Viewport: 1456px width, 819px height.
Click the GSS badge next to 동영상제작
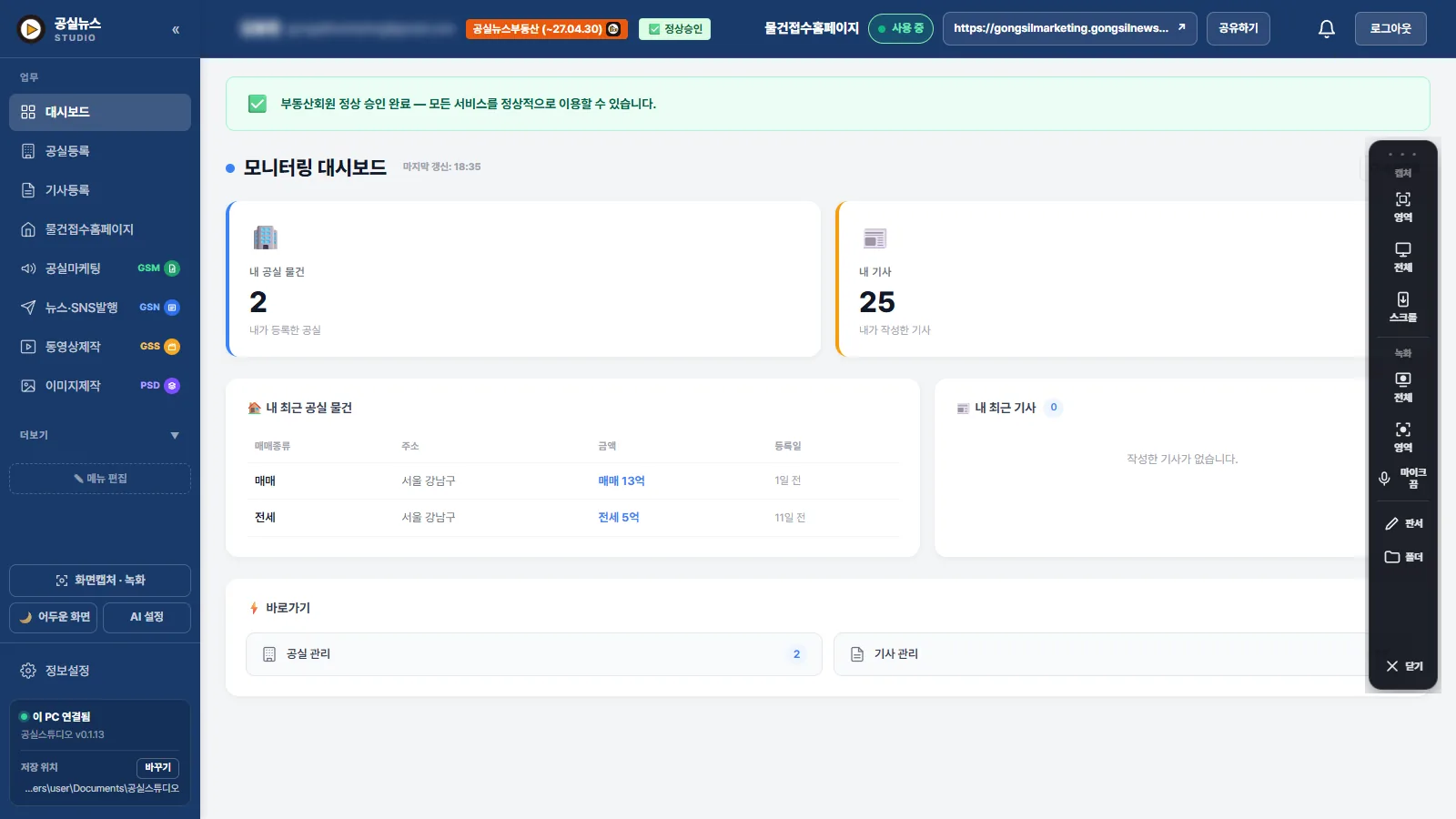point(159,347)
